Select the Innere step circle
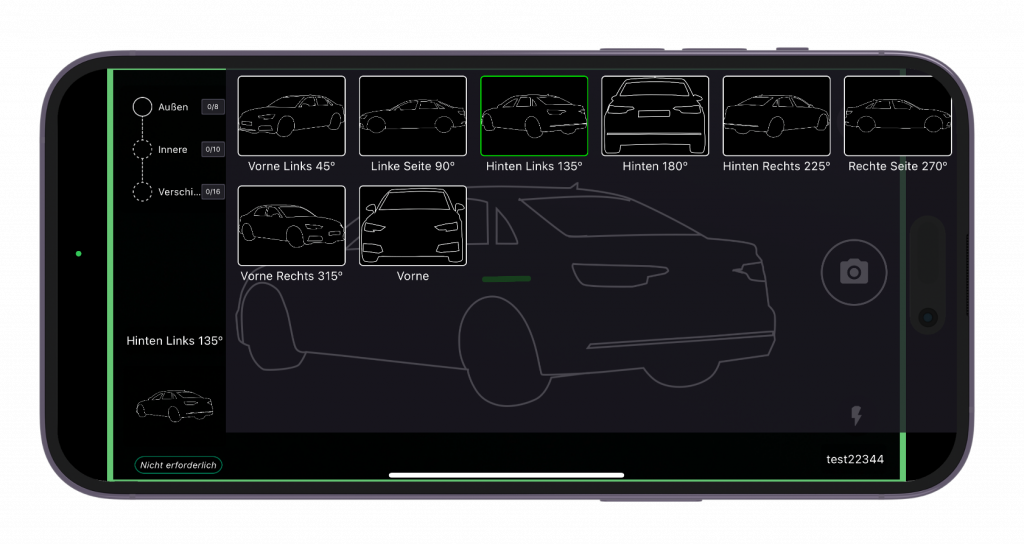Image resolution: width=1024 pixels, height=544 pixels. [x=143, y=149]
